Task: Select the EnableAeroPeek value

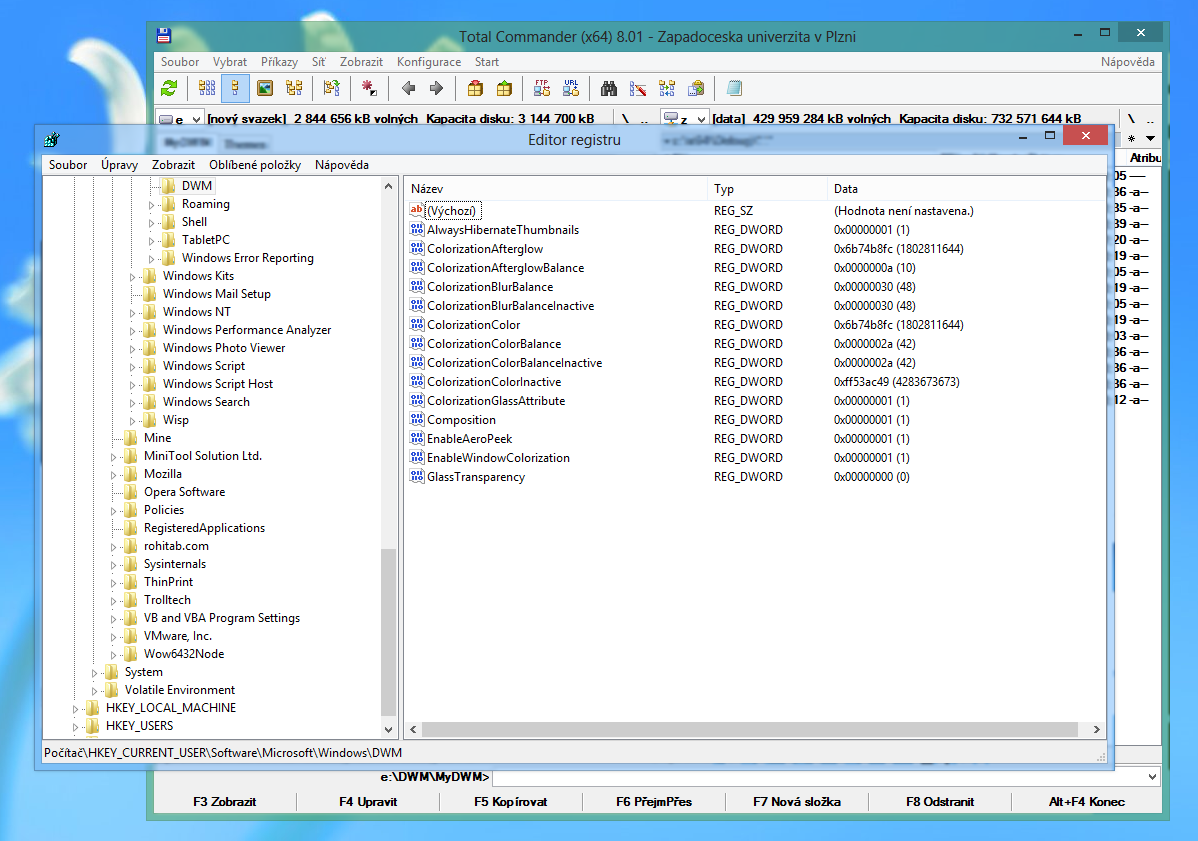Action: (469, 438)
